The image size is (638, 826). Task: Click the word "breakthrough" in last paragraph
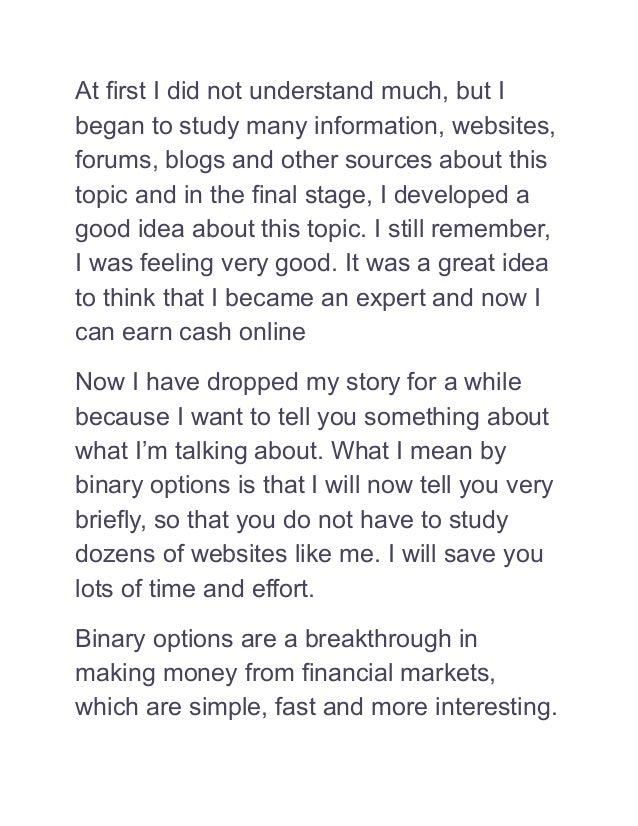[378, 641]
